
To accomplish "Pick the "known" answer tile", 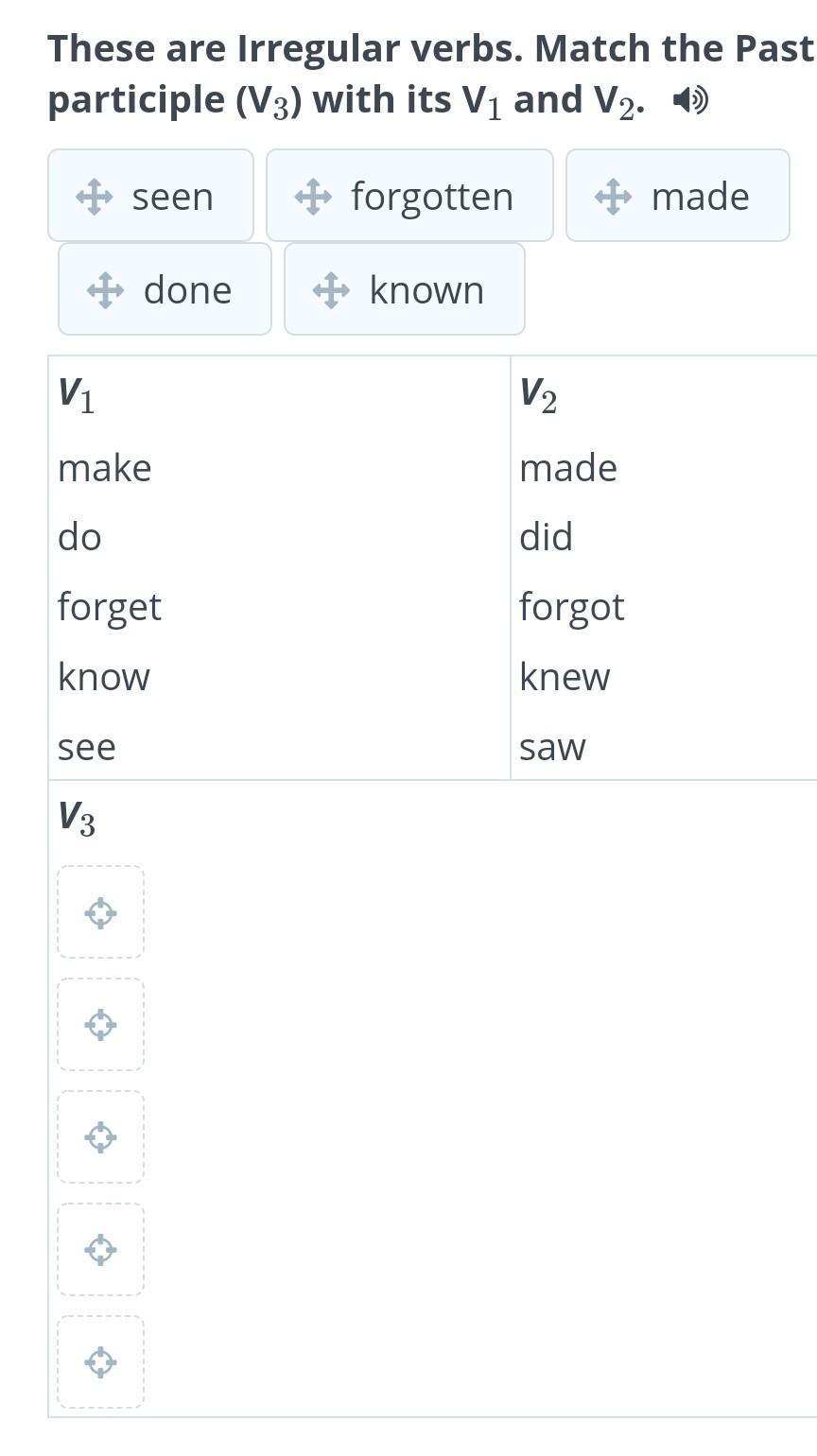I will pos(405,289).
